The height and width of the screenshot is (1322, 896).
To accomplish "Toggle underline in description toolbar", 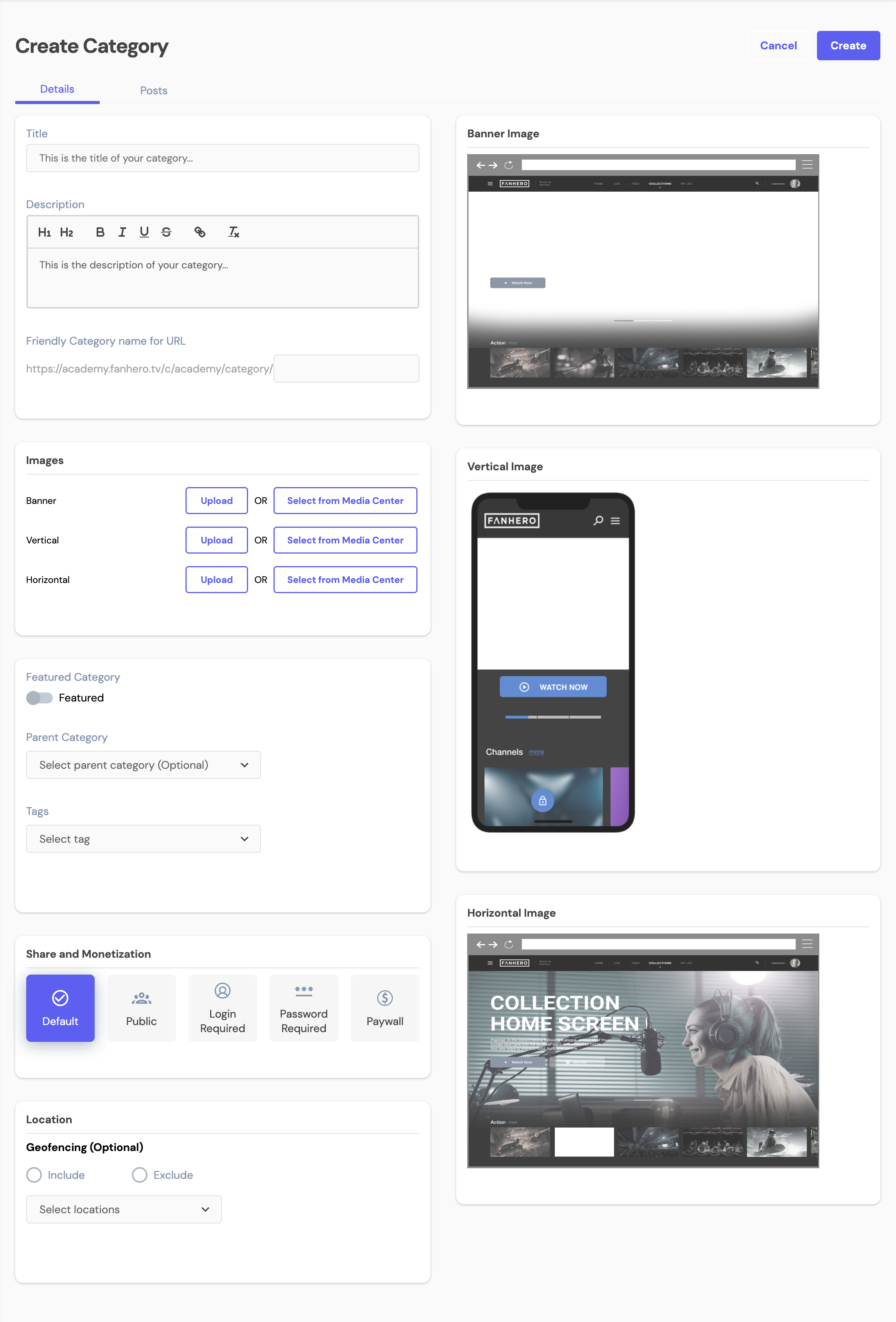I will (x=144, y=232).
